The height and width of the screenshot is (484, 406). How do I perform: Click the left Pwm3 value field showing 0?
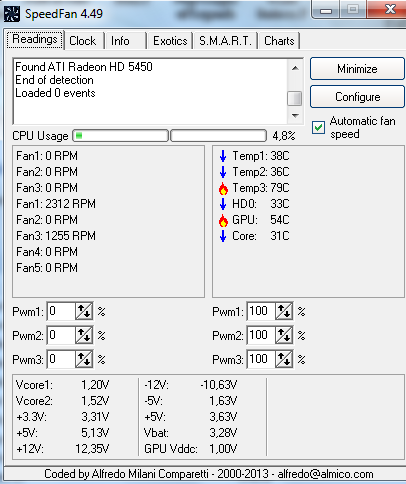pos(61,359)
